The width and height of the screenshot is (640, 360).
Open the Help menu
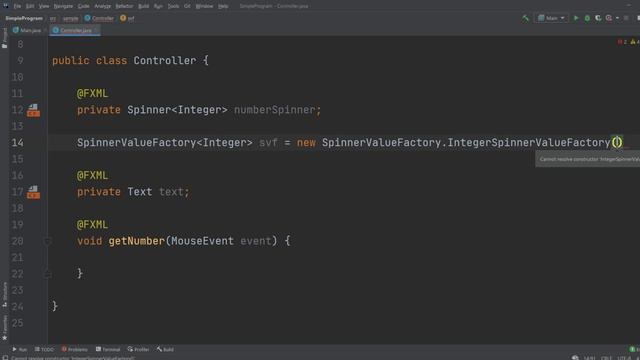point(223,6)
